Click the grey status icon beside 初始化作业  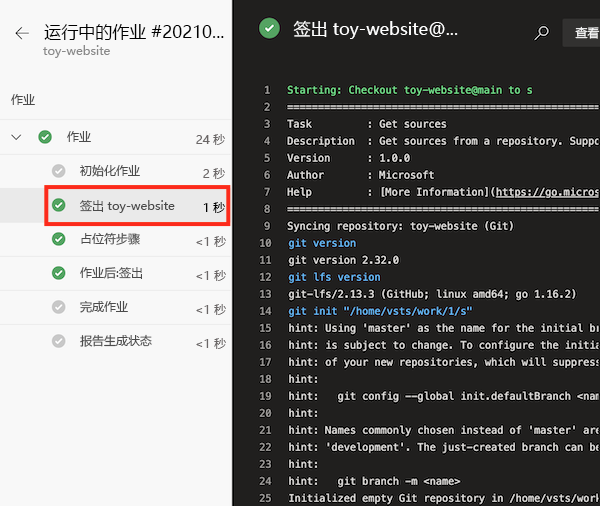(59, 171)
